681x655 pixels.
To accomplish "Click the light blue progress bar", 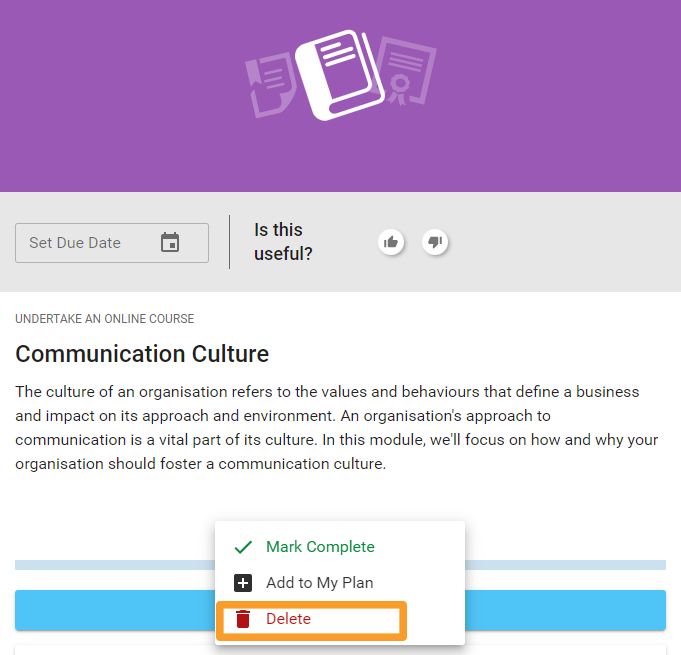I will pos(110,565).
